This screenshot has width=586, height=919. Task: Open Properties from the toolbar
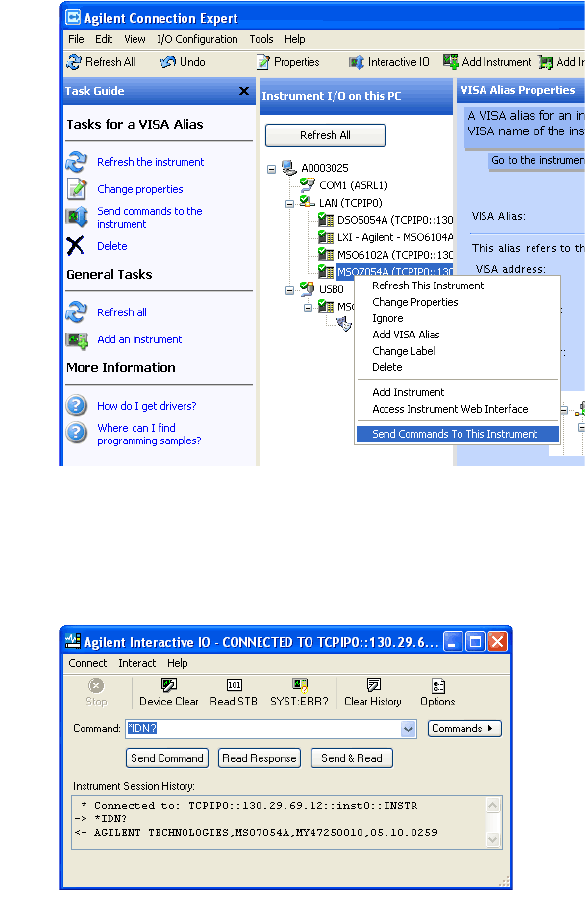pyautogui.click(x=288, y=62)
